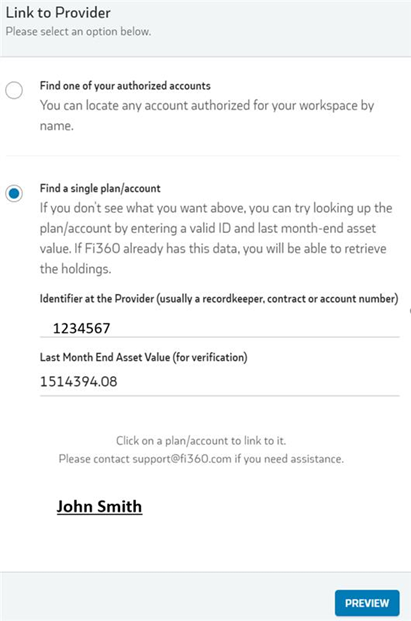Click the PREVIEW button

(x=367, y=603)
